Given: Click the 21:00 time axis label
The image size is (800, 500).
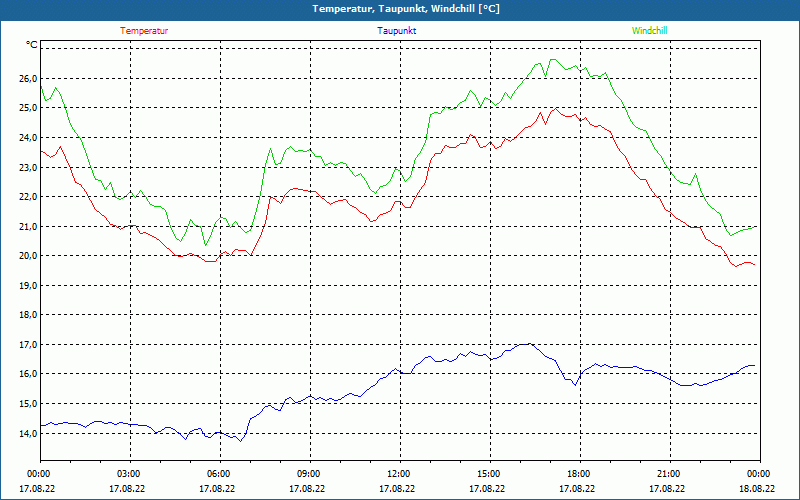Looking at the screenshot, I should pyautogui.click(x=670, y=474).
